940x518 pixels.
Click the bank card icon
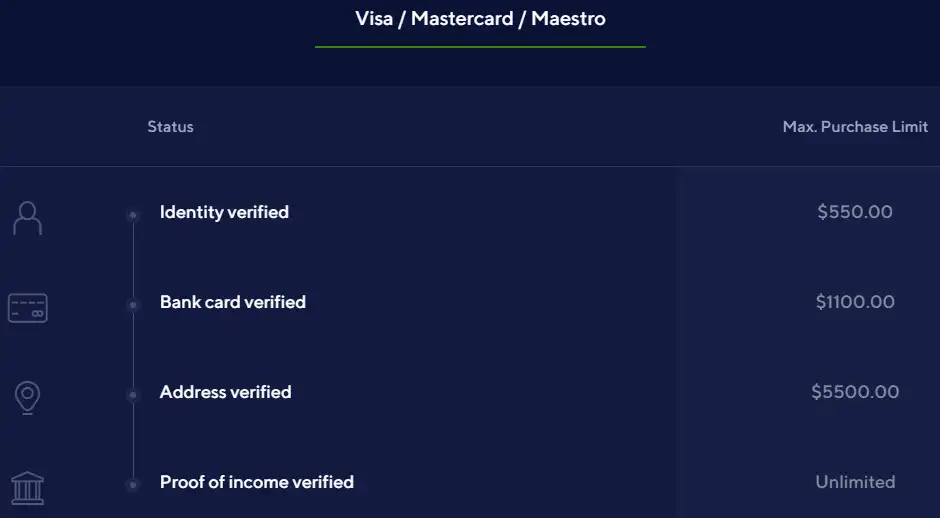pos(28,308)
